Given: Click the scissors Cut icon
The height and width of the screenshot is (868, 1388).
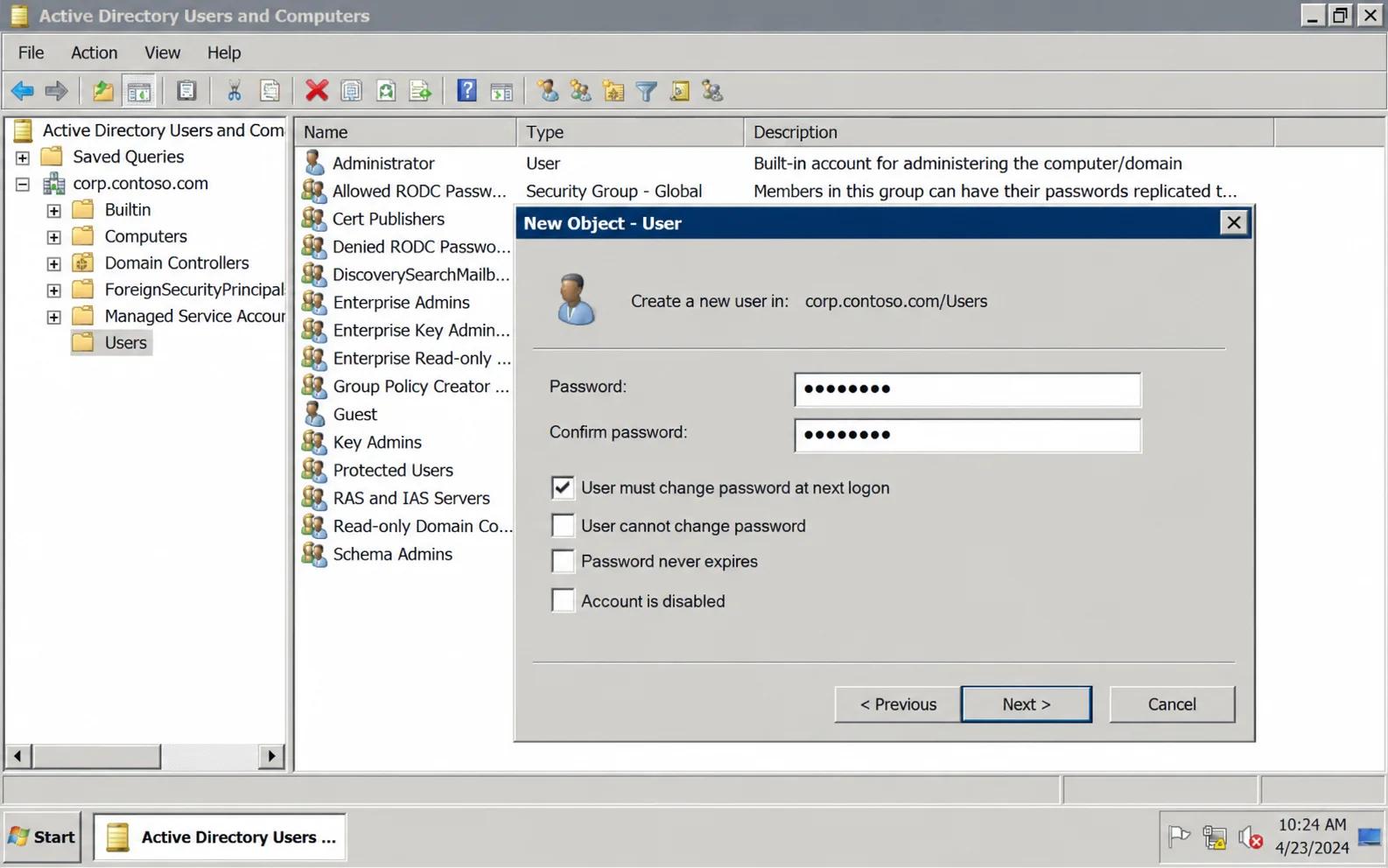Looking at the screenshot, I should pos(234,91).
